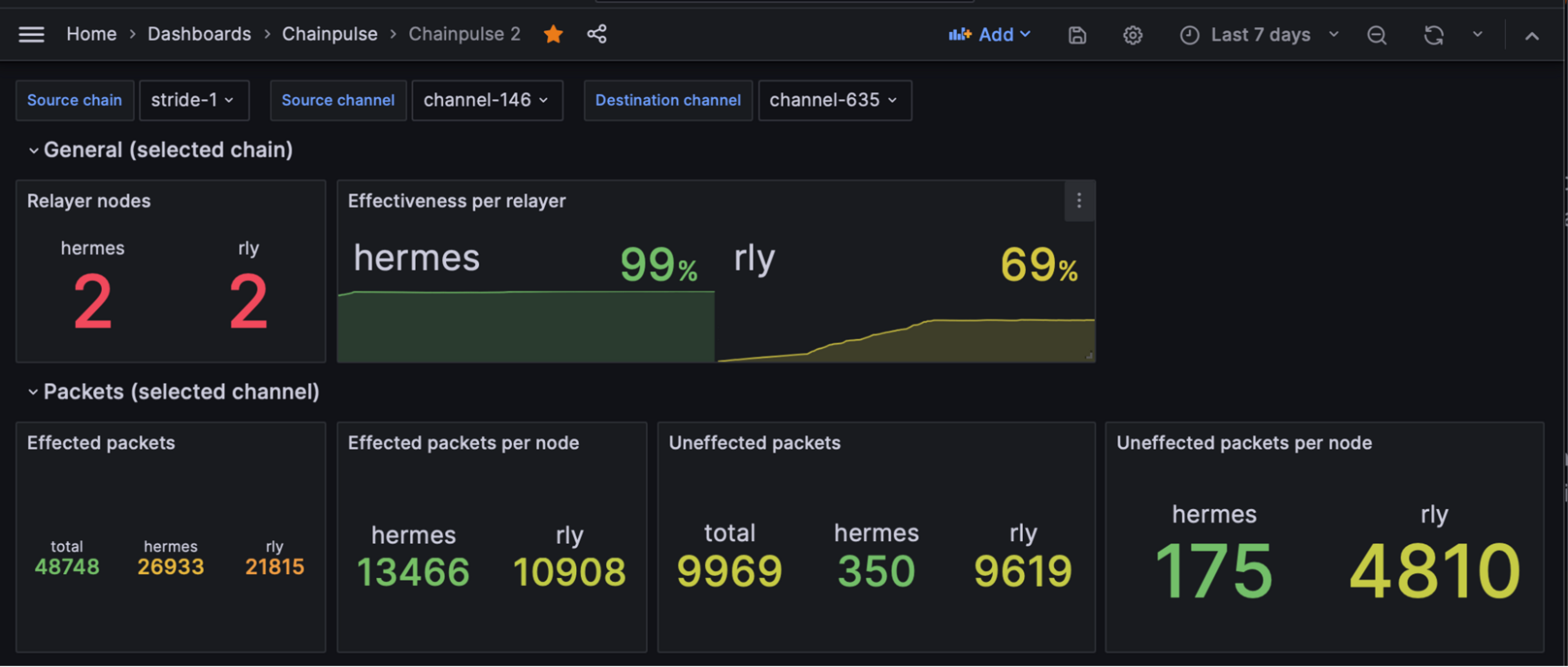Click the rly yellow sparkline graph

coord(906,340)
